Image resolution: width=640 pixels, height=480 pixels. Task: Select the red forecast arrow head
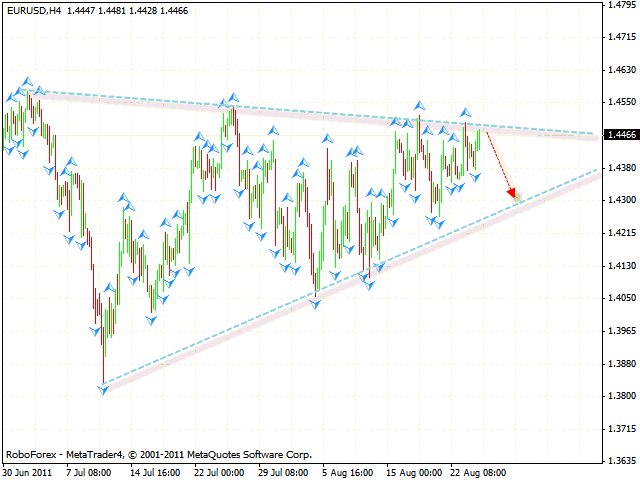point(511,193)
